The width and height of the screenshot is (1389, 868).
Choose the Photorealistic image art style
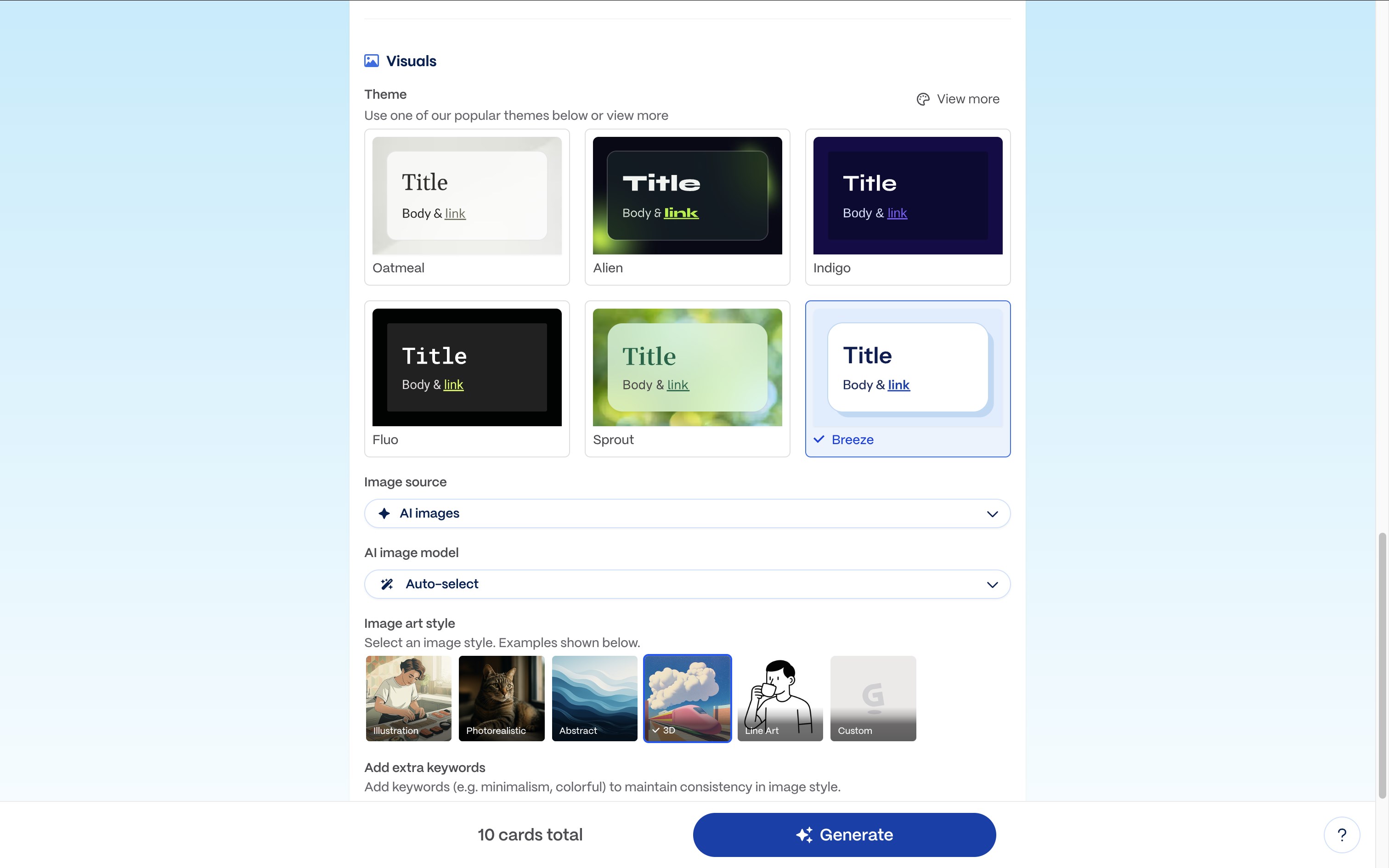(x=501, y=698)
